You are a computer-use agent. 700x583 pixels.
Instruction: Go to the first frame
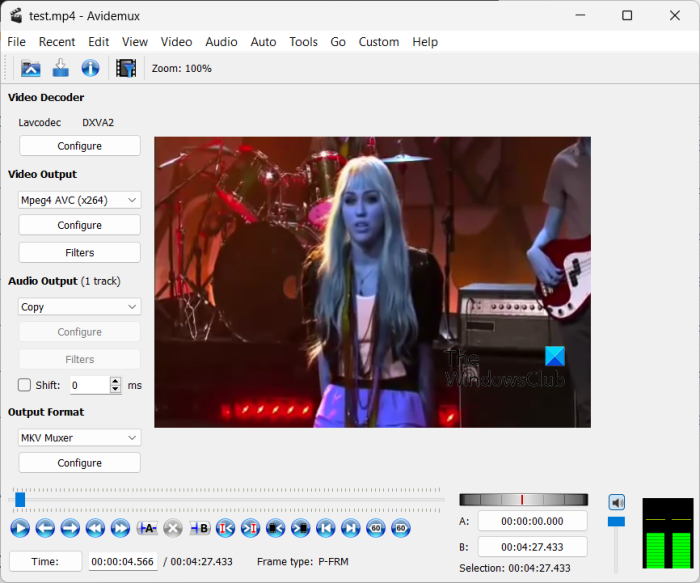pyautogui.click(x=325, y=528)
